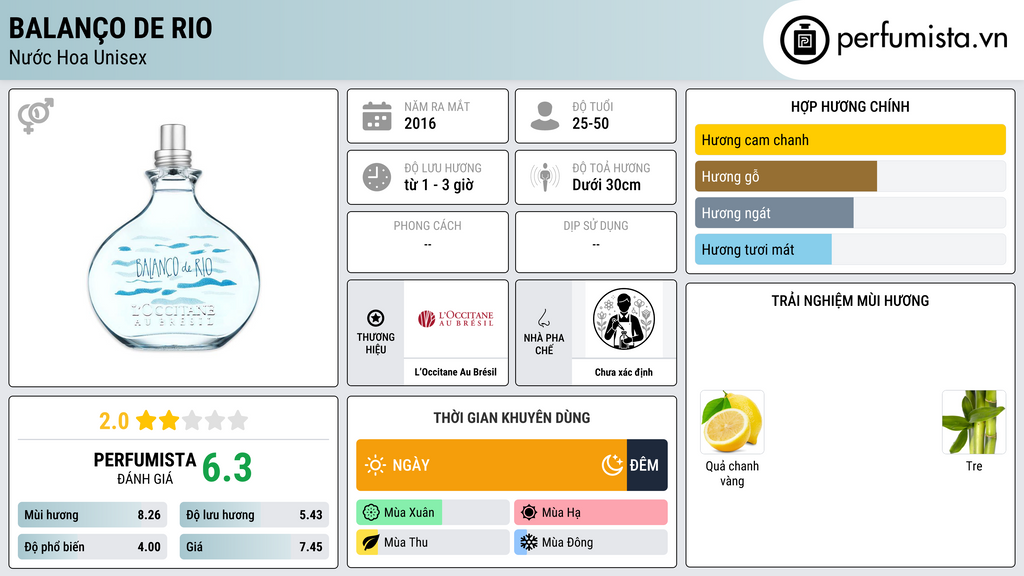1024x576 pixels.
Task: Click the launch year value 2016
Action: [x=420, y=123]
